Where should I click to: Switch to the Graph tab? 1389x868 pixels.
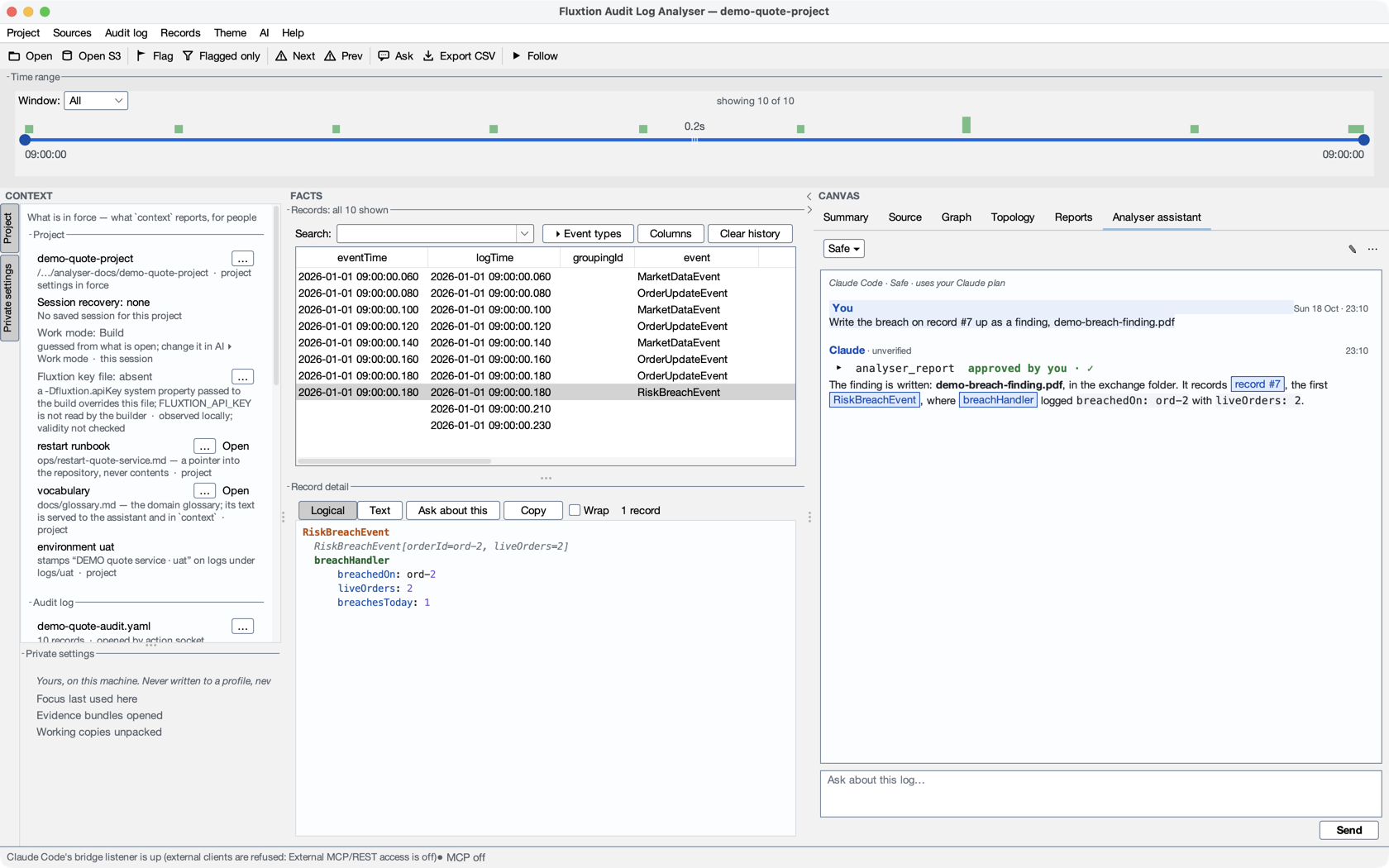(x=956, y=217)
